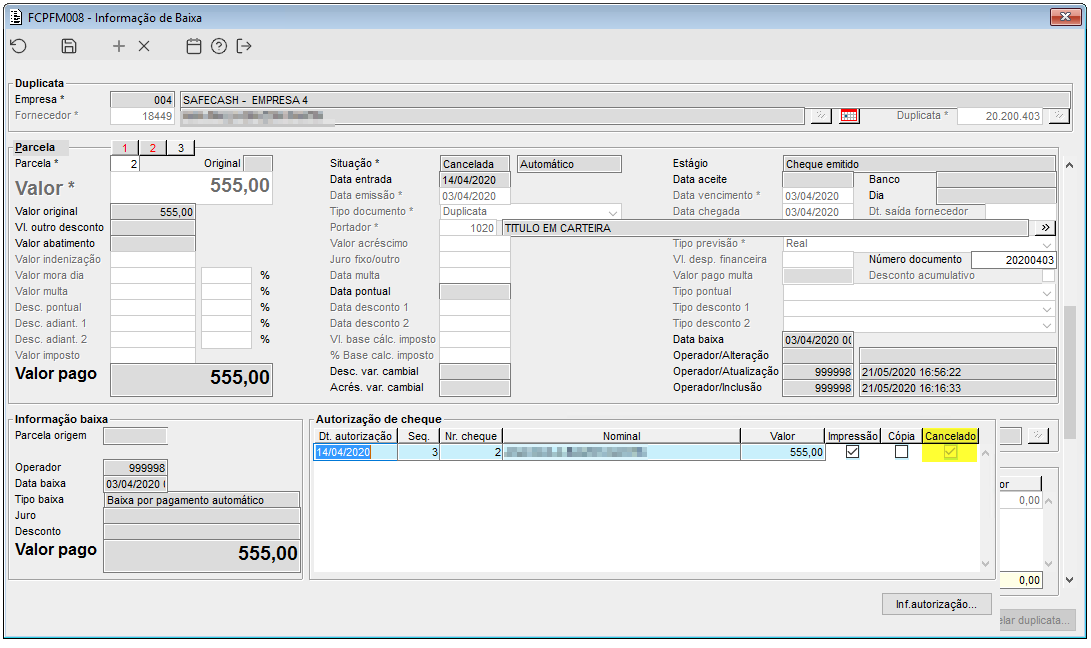Toggle Cancelado checkbox in cheque row
The image size is (1091, 648).
950,452
